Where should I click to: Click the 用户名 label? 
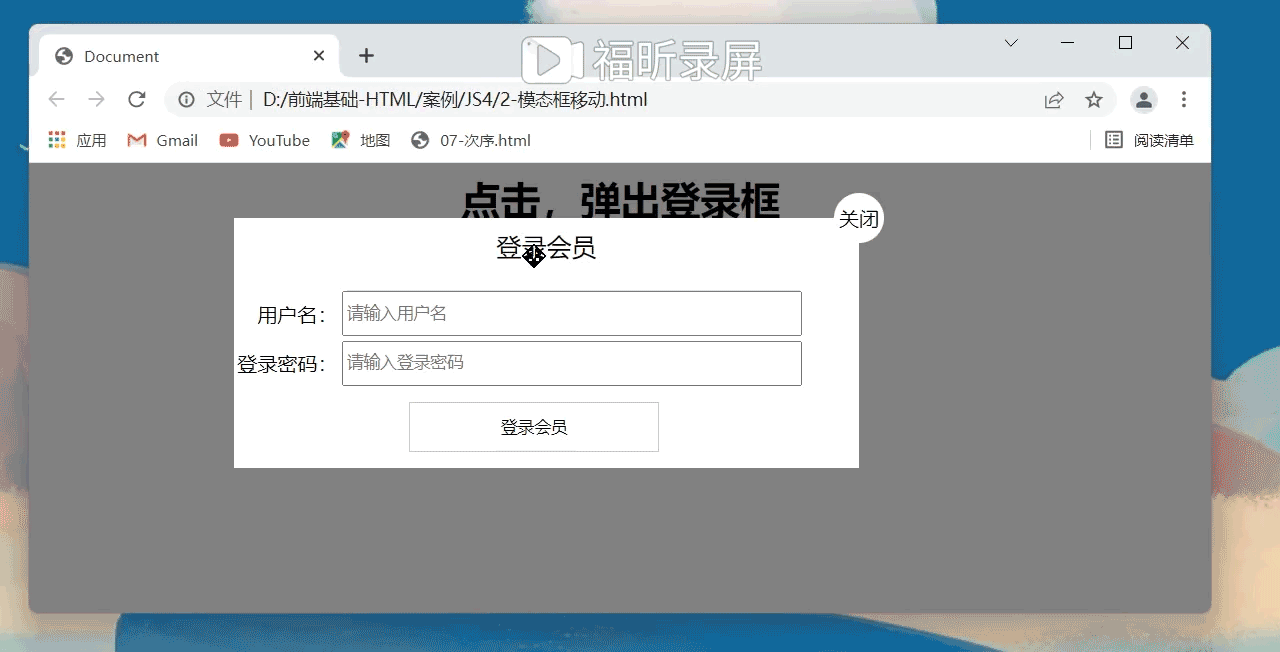coord(291,315)
